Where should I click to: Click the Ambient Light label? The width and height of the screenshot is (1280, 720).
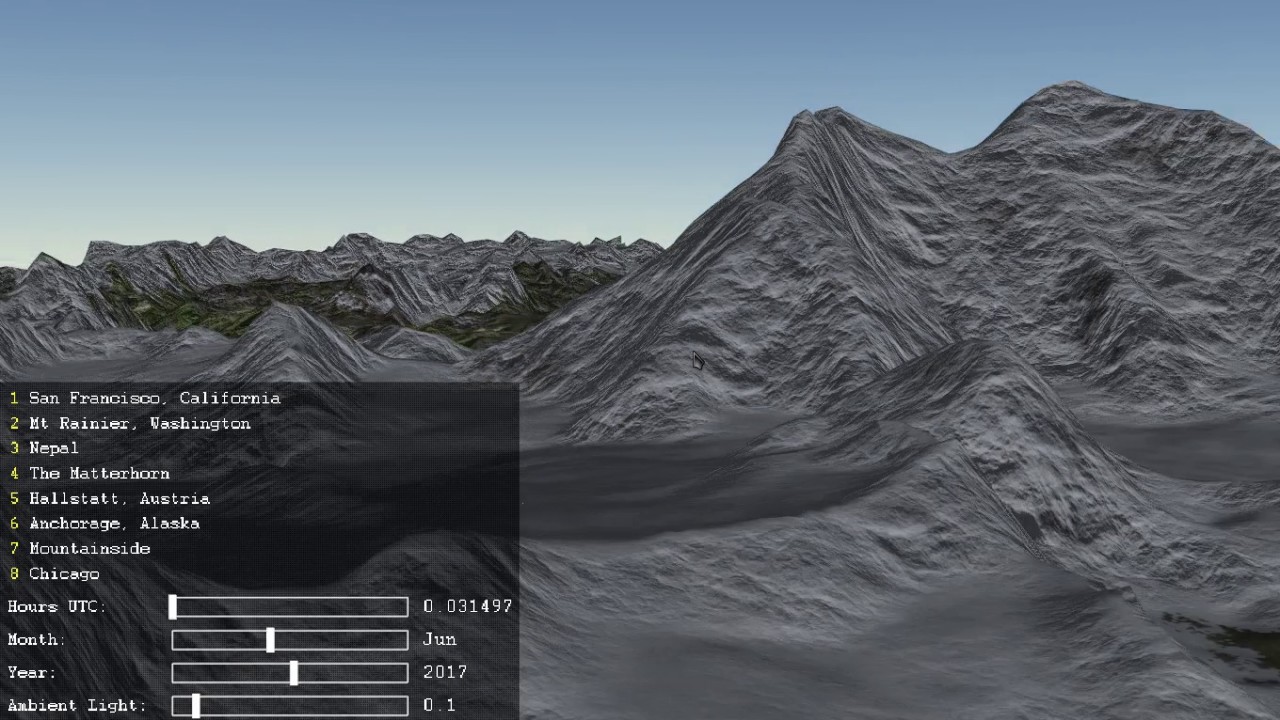click(x=77, y=705)
